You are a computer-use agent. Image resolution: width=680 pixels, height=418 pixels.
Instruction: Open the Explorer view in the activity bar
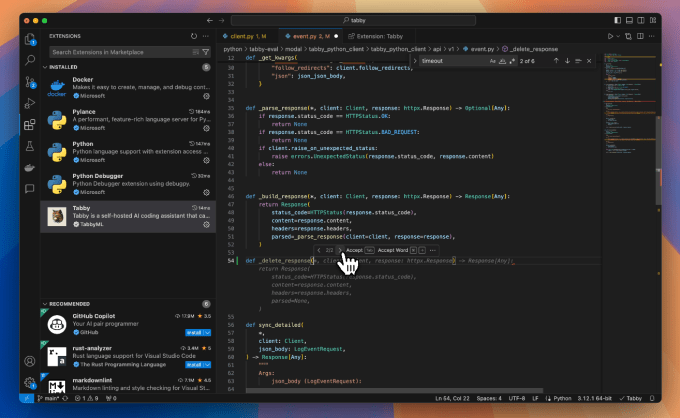tap(30, 40)
